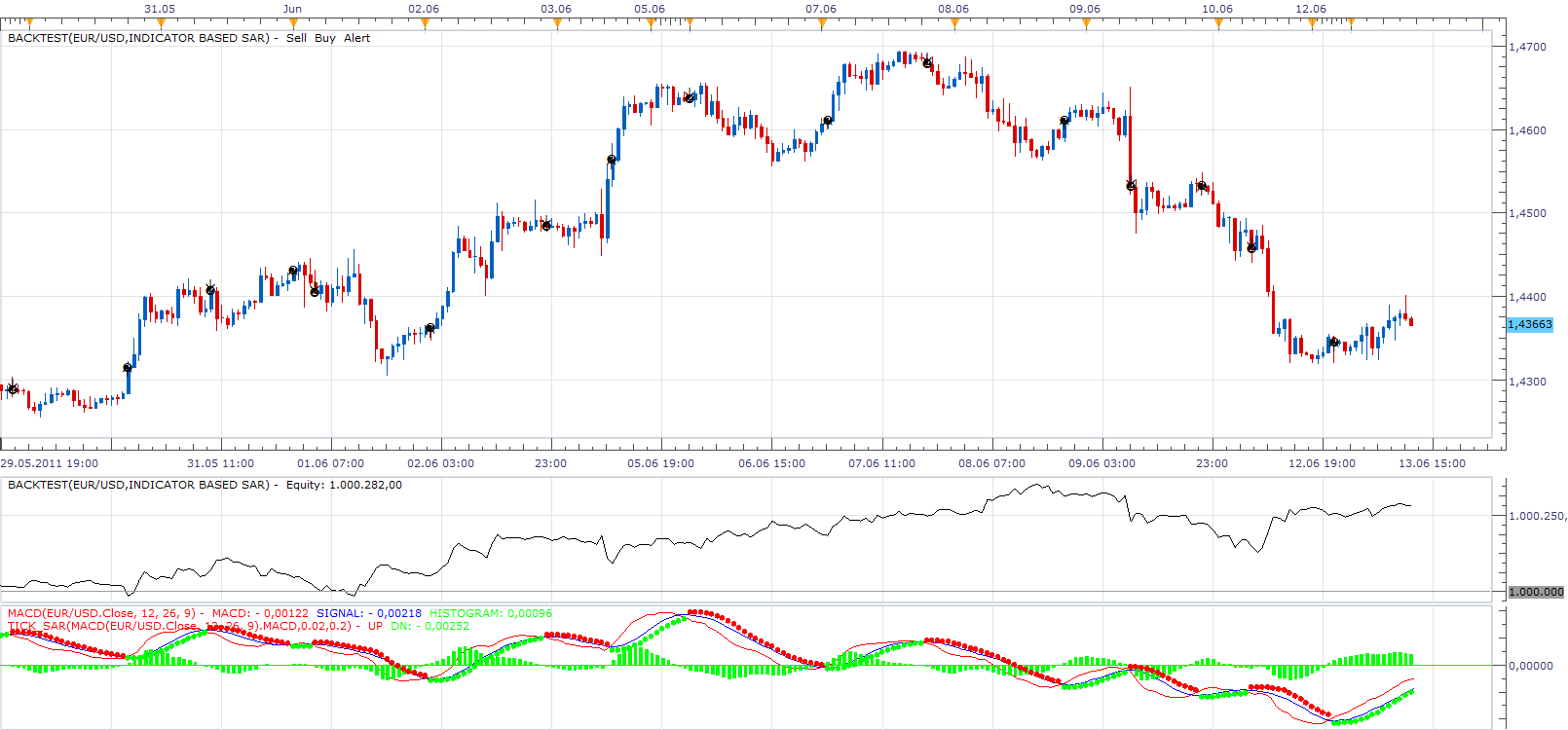Click the 1,4500 price axis label

click(x=1527, y=213)
